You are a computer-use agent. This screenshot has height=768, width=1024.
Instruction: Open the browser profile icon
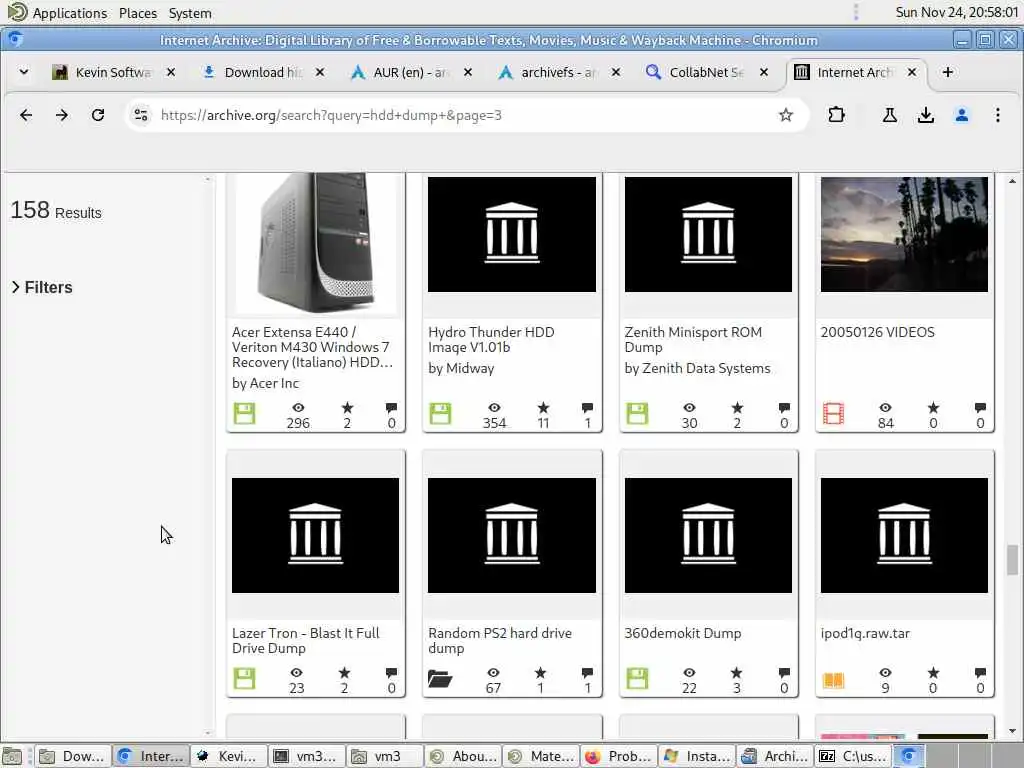961,116
